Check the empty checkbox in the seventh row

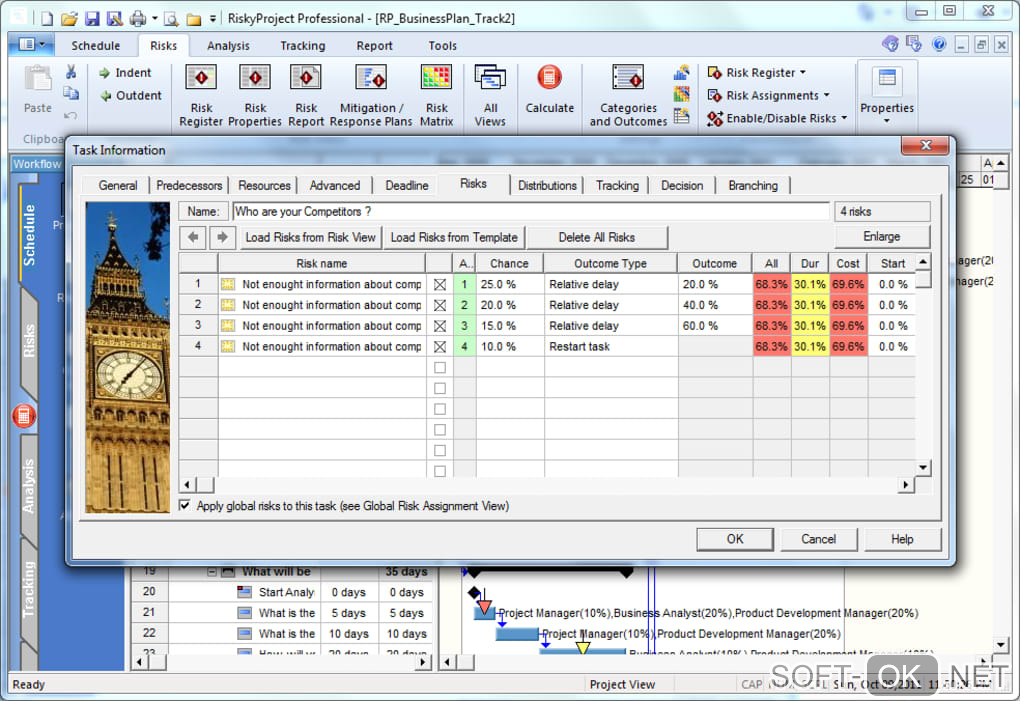click(440, 409)
